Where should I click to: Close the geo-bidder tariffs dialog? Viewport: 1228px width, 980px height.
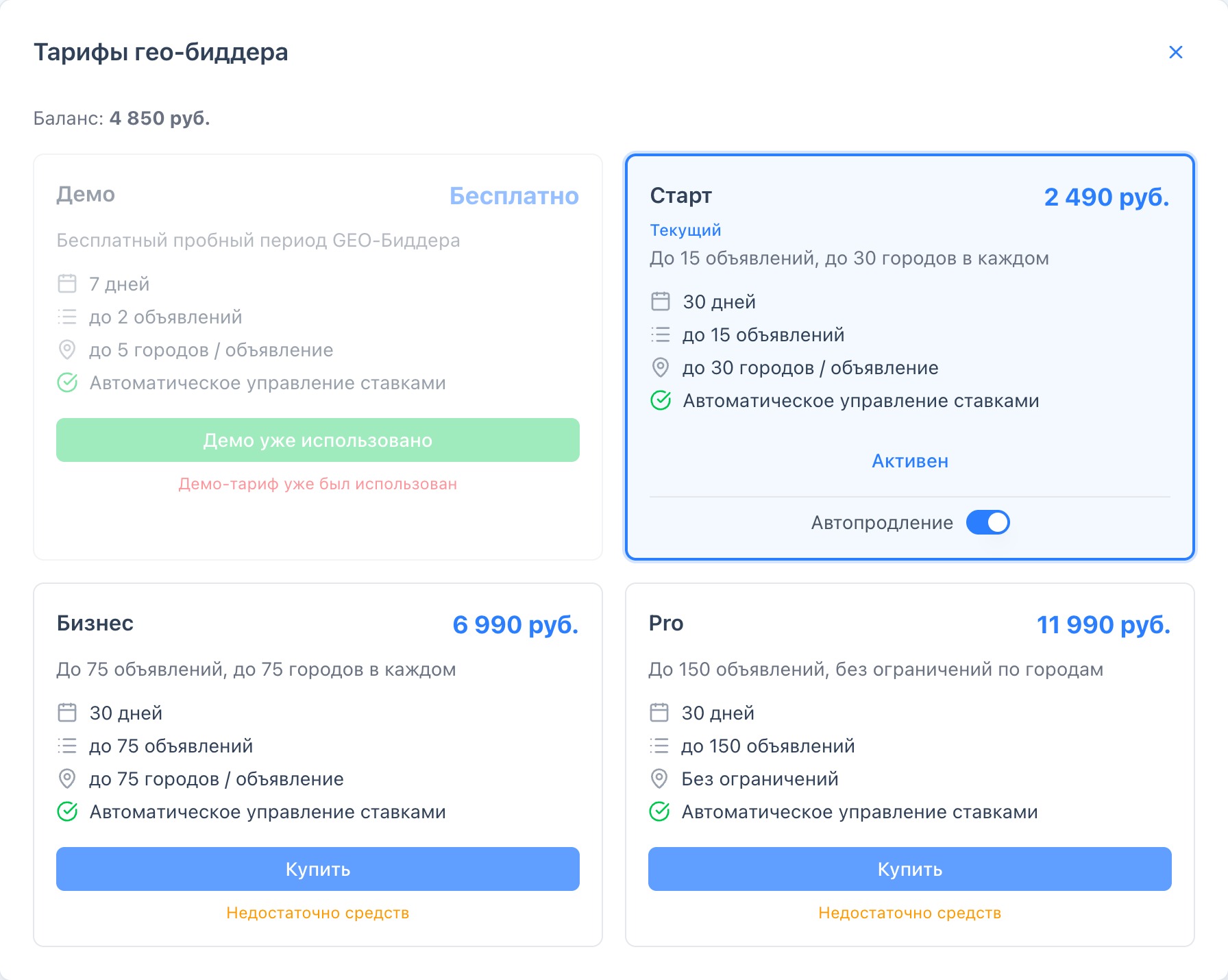(x=1176, y=52)
